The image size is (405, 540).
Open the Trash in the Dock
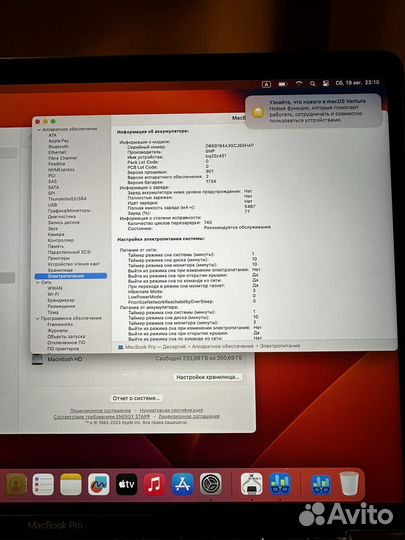point(349,484)
